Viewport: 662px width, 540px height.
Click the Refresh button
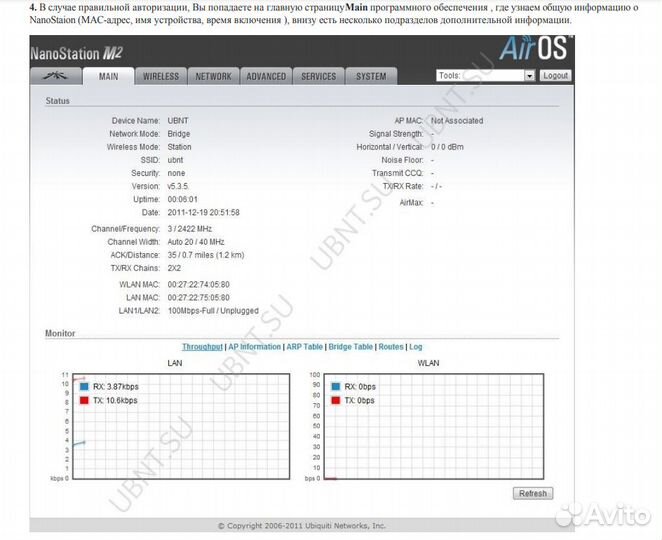pos(533,493)
